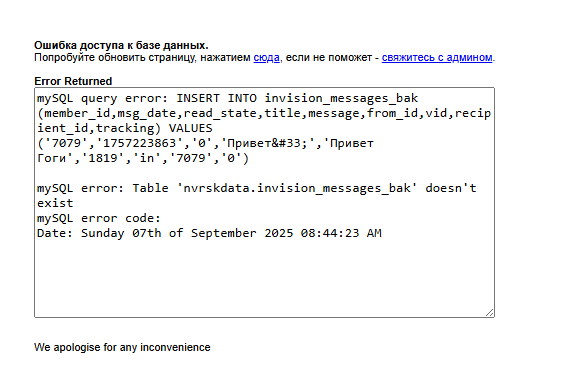Click the 'сюда' refresh link
The height and width of the screenshot is (392, 561).
(x=267, y=58)
